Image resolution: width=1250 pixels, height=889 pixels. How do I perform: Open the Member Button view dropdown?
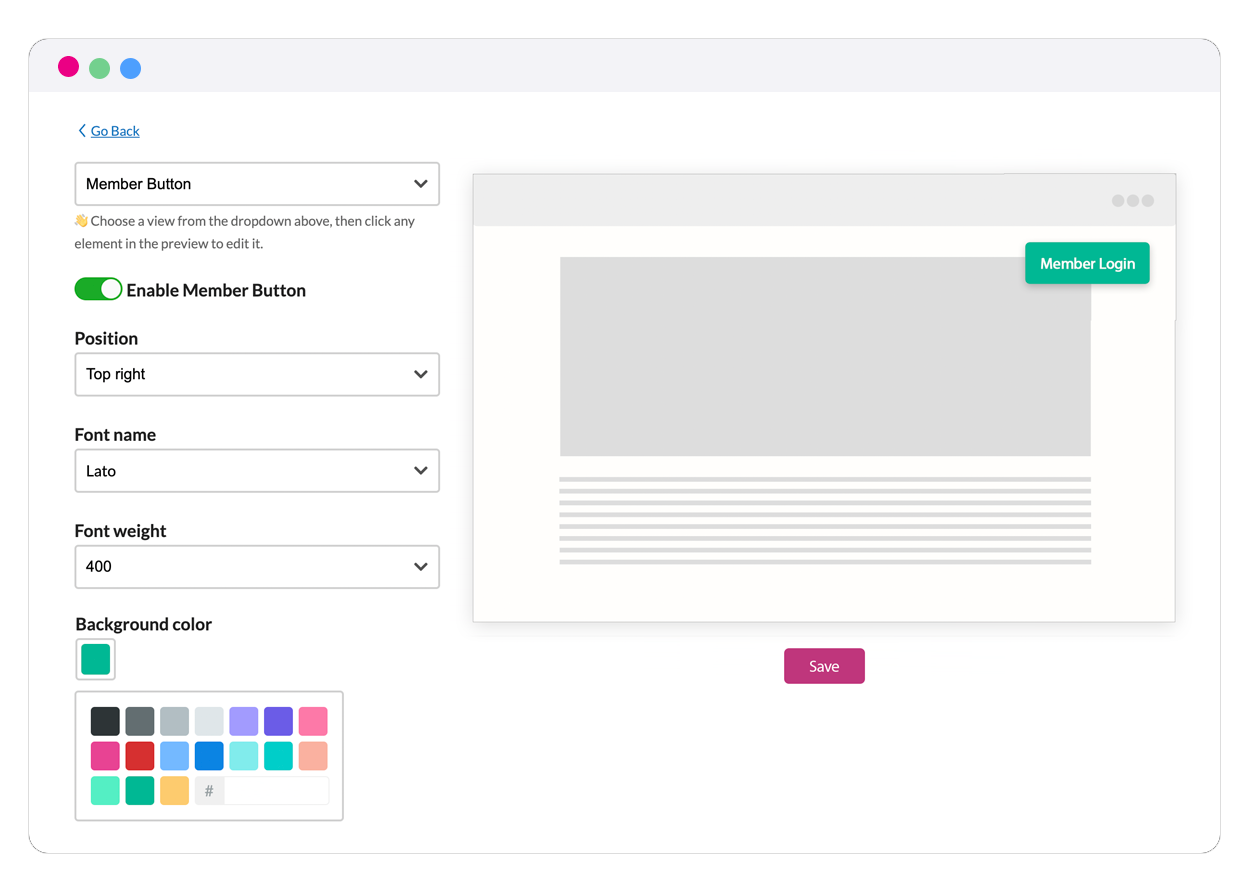point(257,184)
